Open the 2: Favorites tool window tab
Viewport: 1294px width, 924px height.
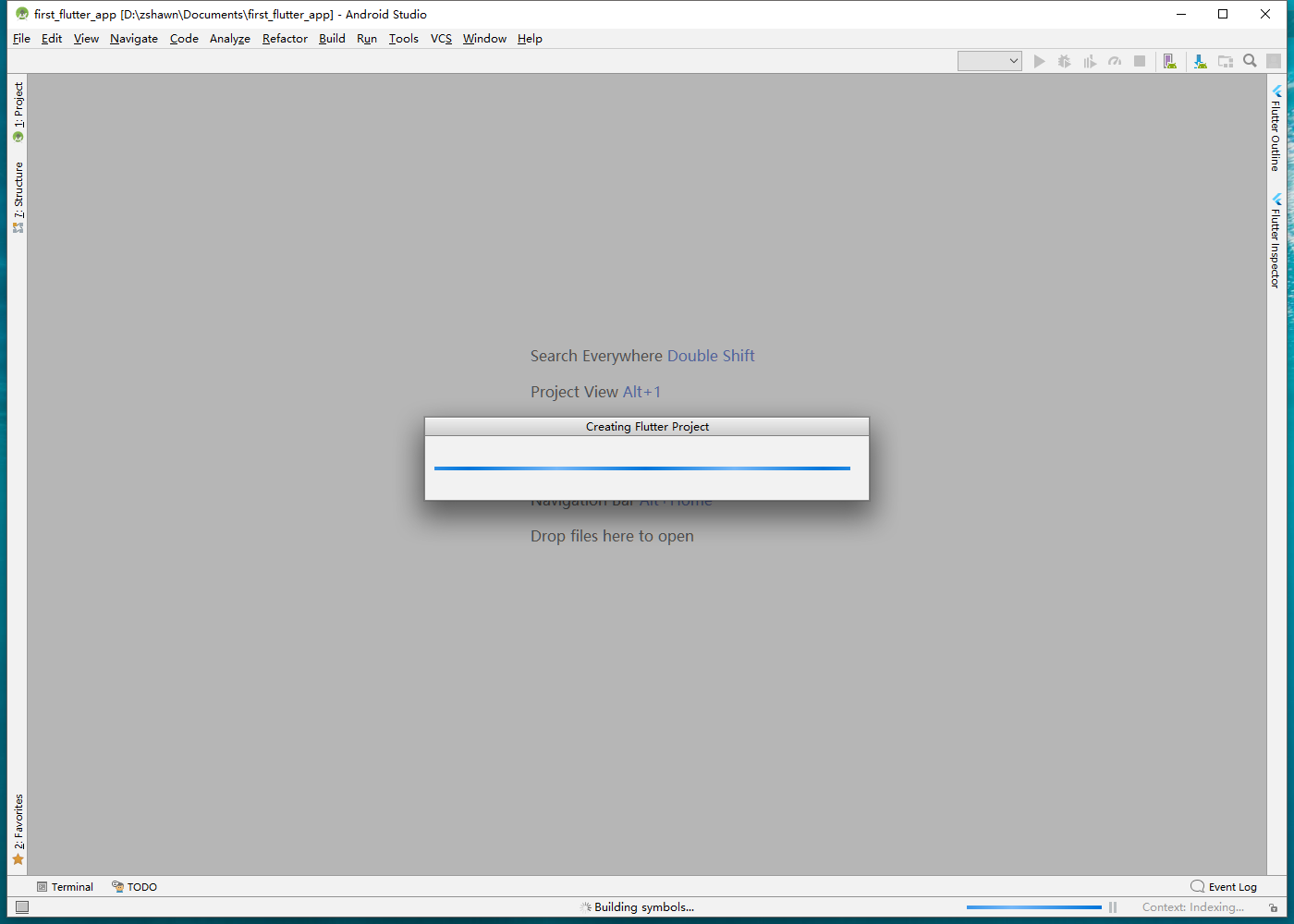click(x=18, y=830)
